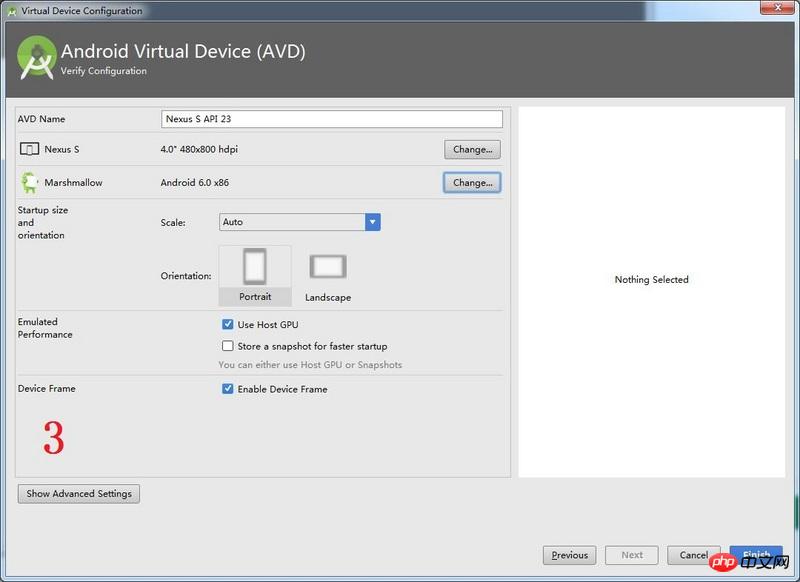Viewport: 800px width, 582px height.
Task: Close the Virtual Device Configuration window
Action: pyautogui.click(x=771, y=10)
